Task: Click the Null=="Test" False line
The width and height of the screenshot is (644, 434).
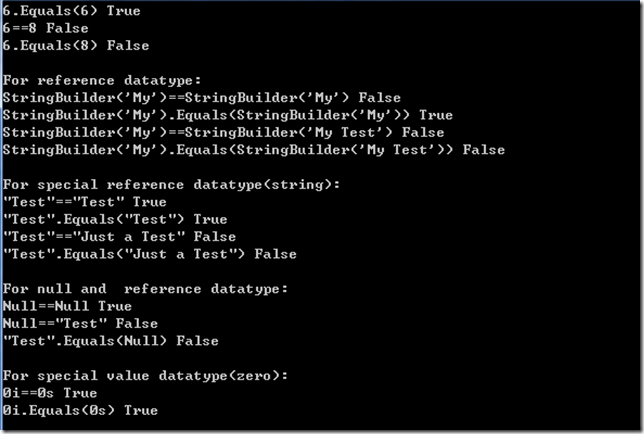Action: coord(80,324)
